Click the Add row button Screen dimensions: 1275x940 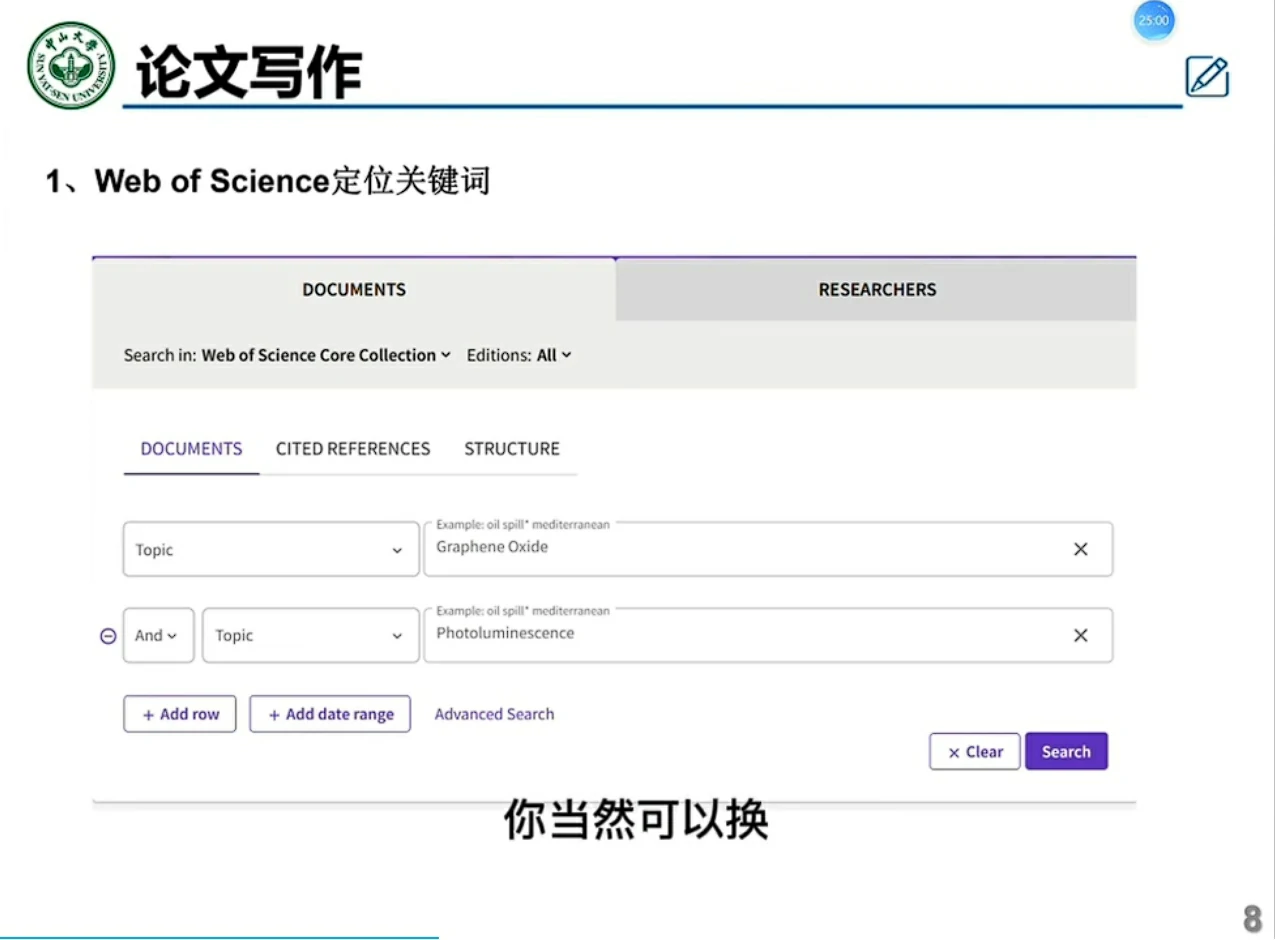click(180, 714)
